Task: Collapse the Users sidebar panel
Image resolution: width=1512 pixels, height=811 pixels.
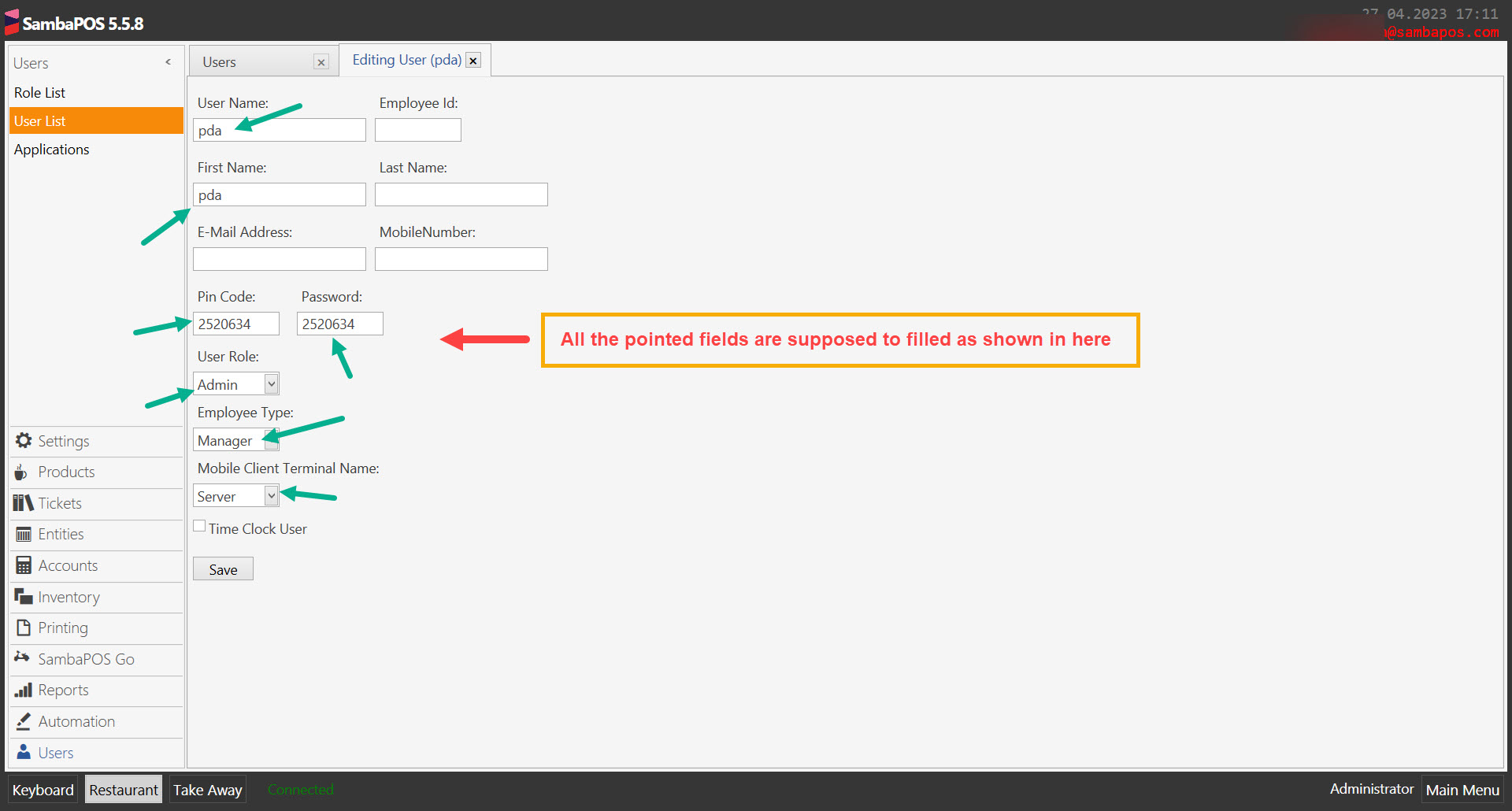Action: tap(168, 61)
